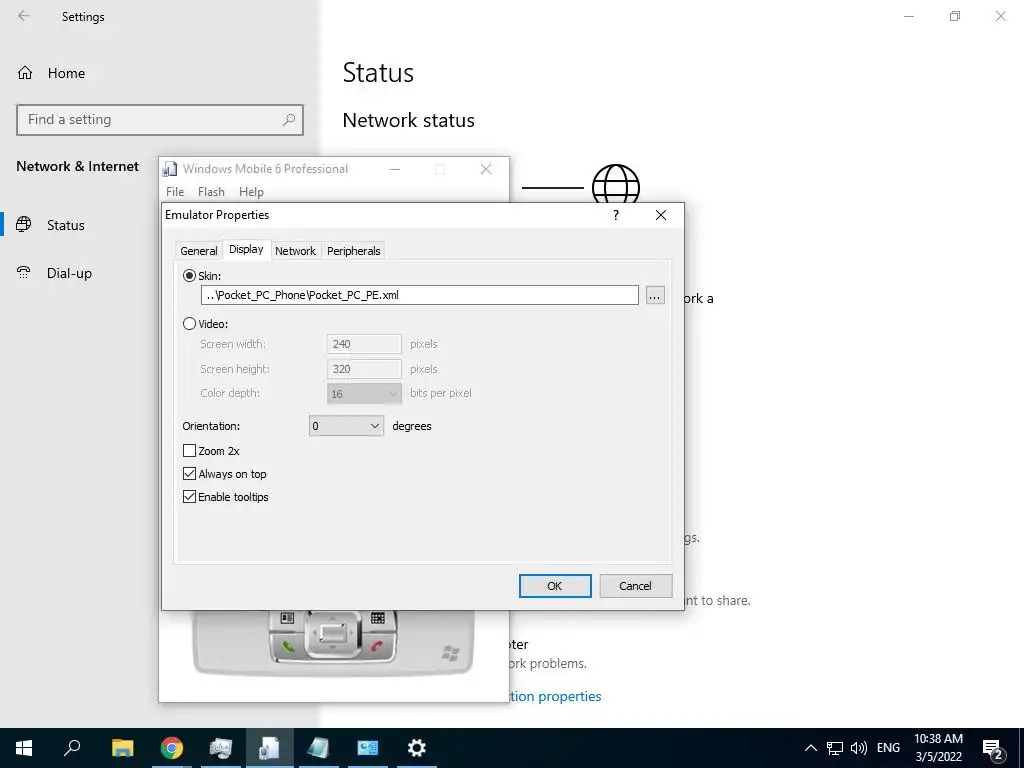Open the connection properties link in Settings
This screenshot has height=768, width=1024.
pyautogui.click(x=555, y=696)
